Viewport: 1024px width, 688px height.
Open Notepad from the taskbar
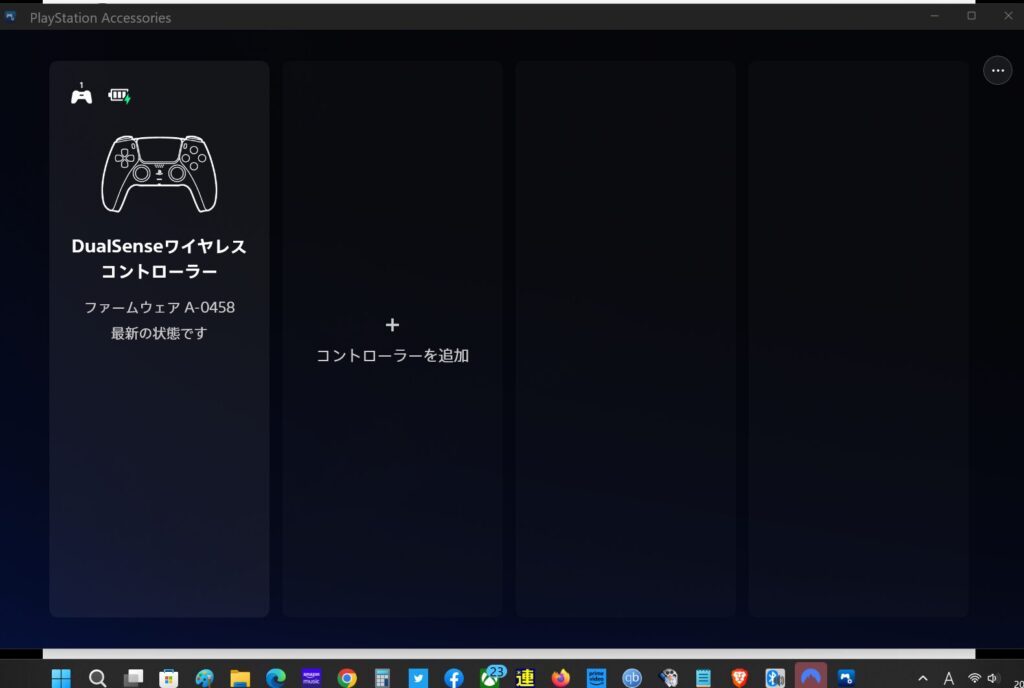703,678
